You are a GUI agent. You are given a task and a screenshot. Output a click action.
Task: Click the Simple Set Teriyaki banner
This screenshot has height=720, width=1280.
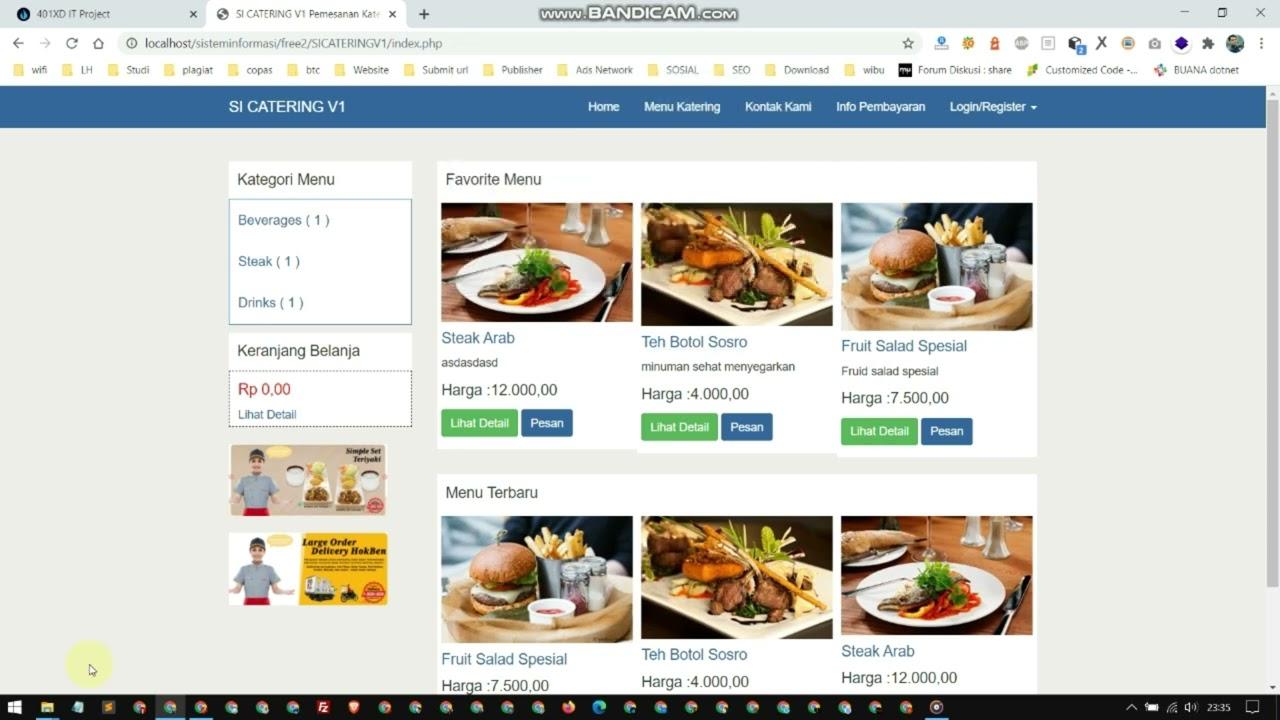pyautogui.click(x=308, y=480)
